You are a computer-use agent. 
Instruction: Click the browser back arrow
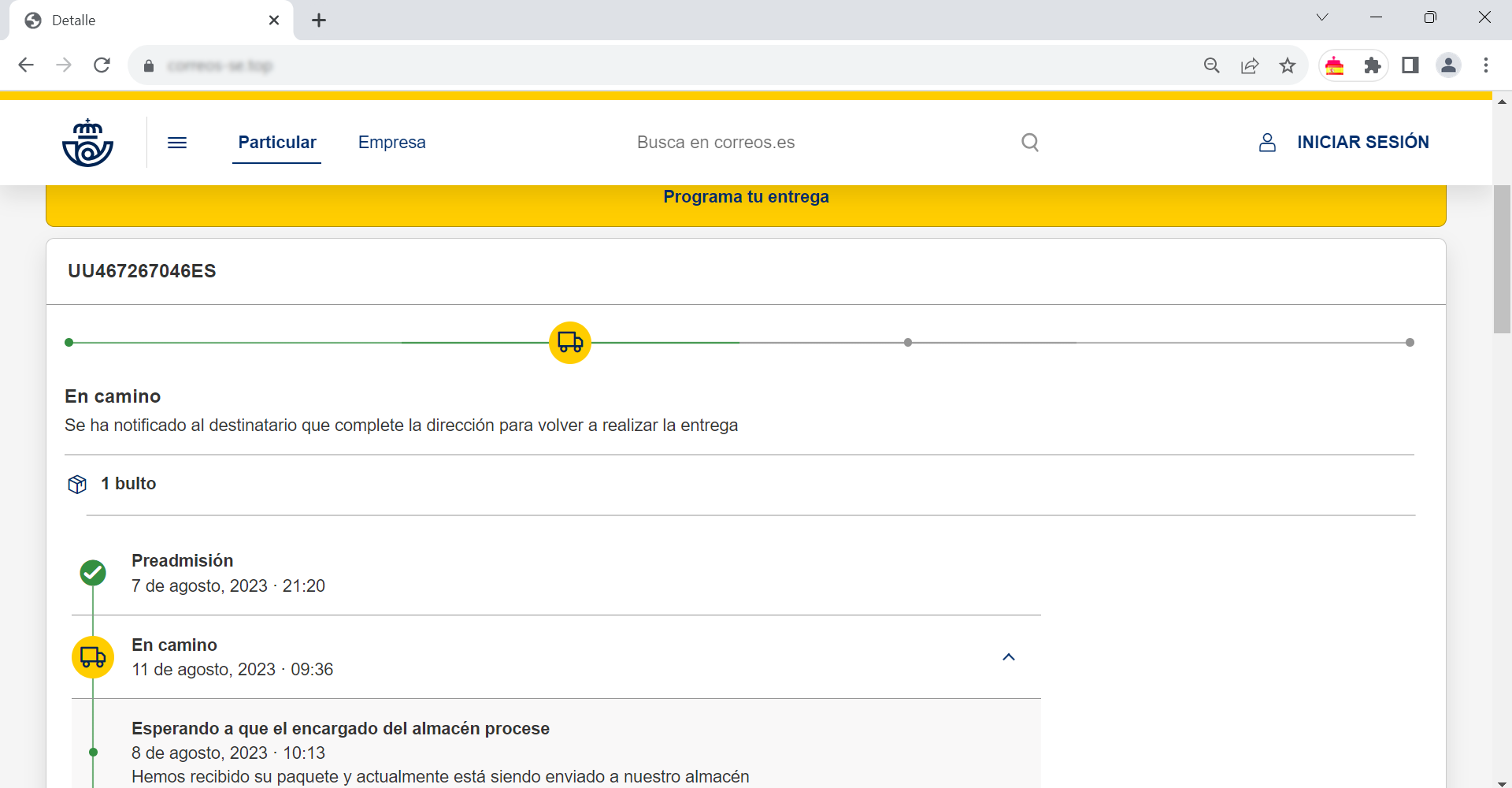coord(26,65)
